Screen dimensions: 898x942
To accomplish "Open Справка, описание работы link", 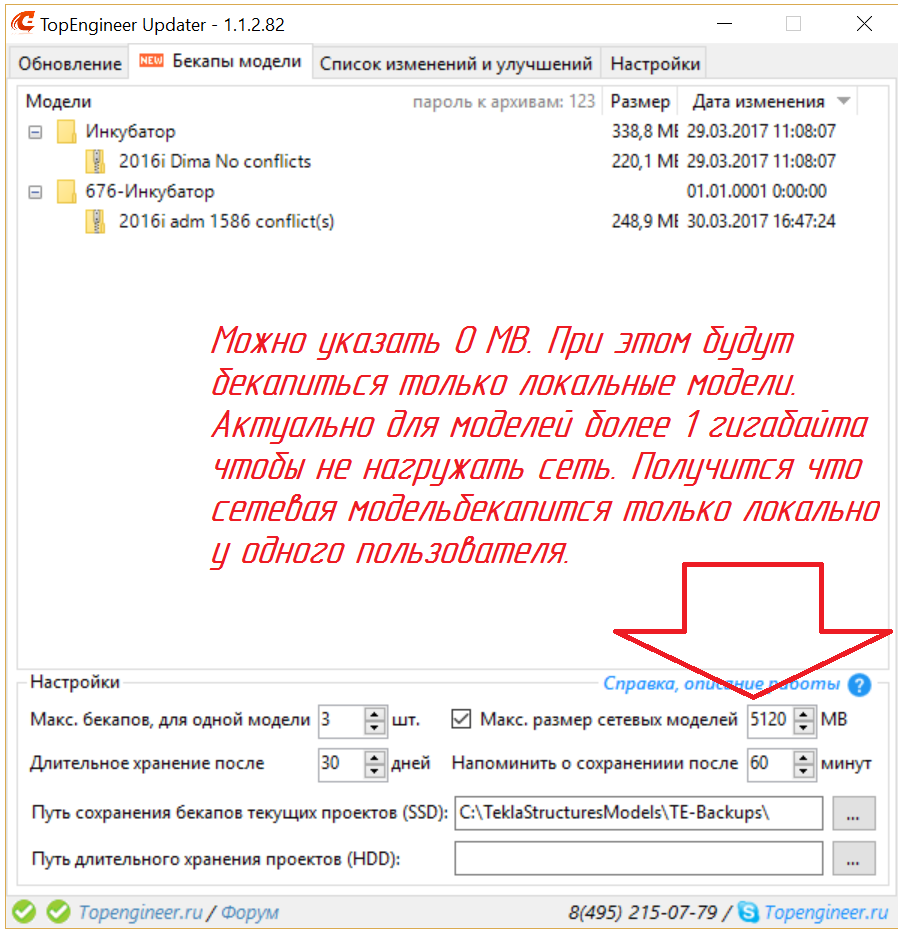I will pos(721,684).
